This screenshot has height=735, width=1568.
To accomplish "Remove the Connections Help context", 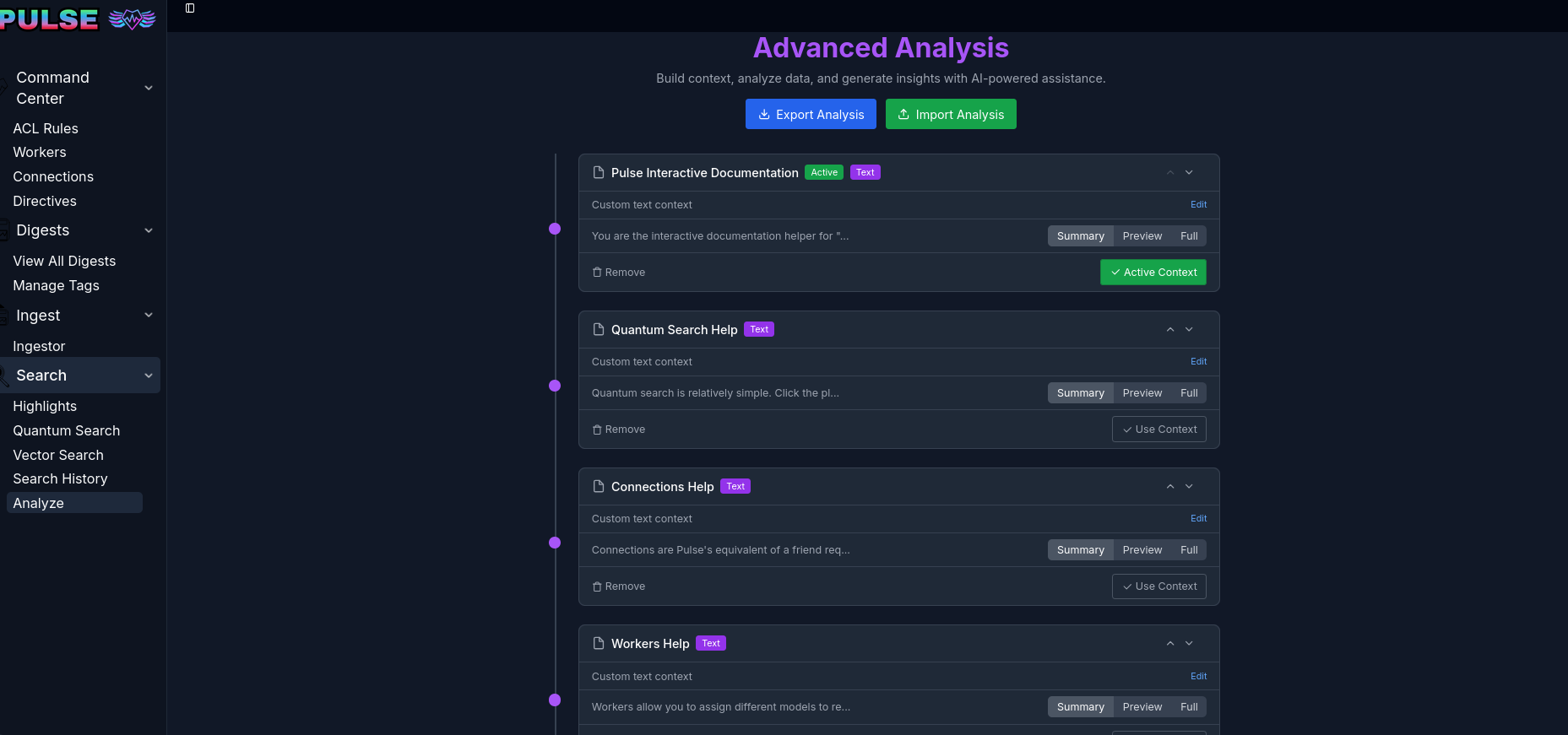I will (619, 586).
